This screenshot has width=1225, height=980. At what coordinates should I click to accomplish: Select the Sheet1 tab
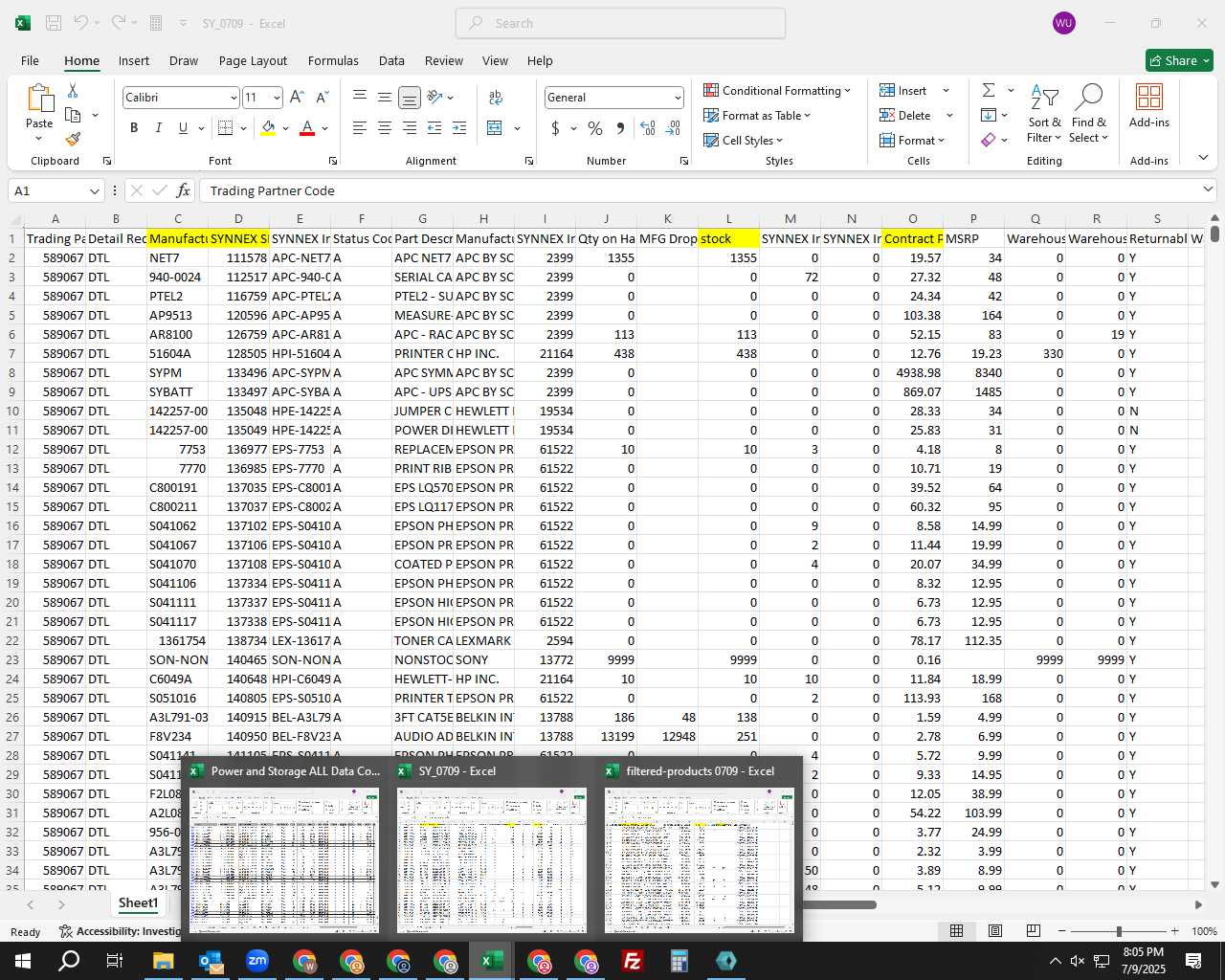[x=138, y=903]
